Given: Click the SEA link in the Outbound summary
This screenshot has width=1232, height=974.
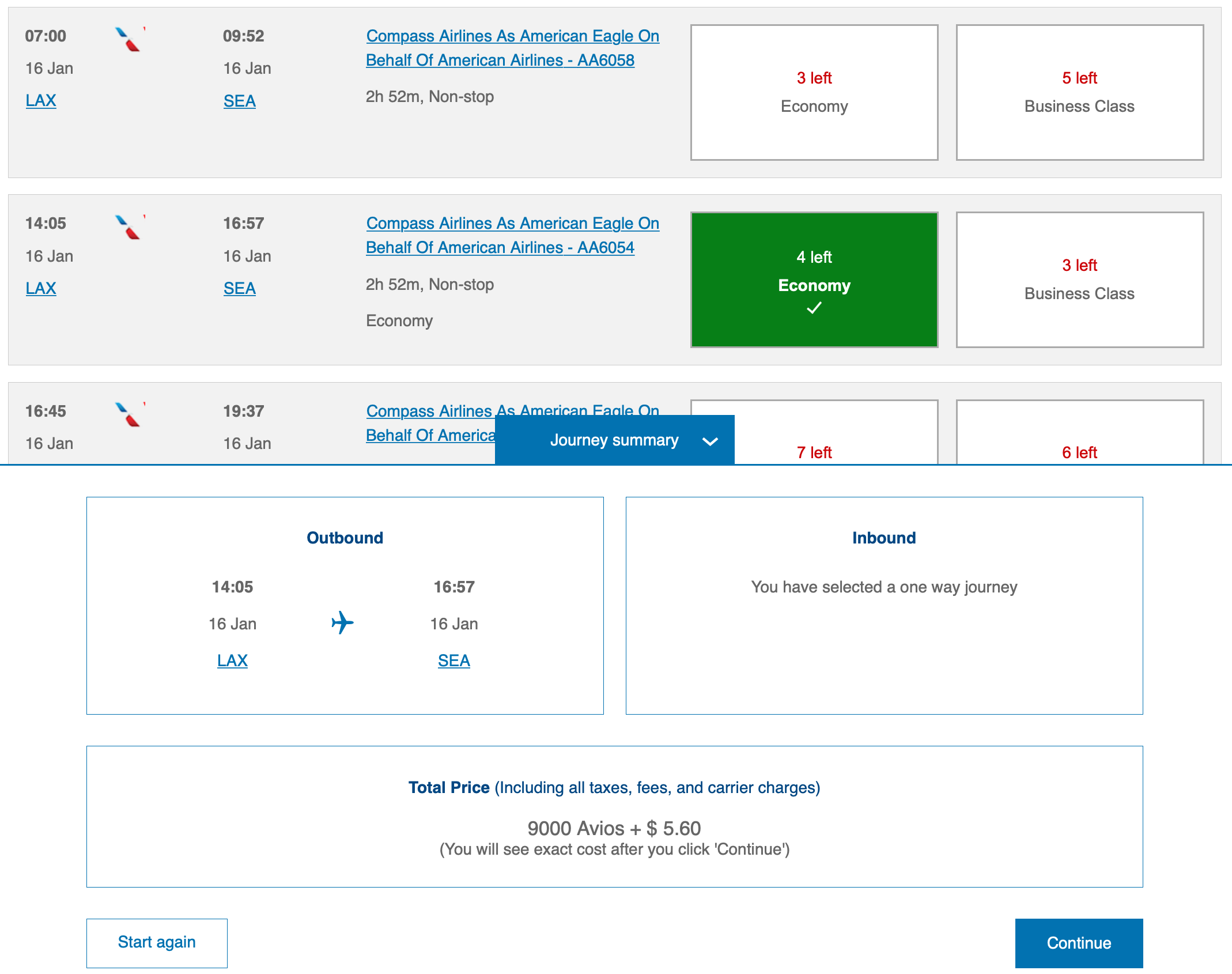Looking at the screenshot, I should (x=454, y=660).
